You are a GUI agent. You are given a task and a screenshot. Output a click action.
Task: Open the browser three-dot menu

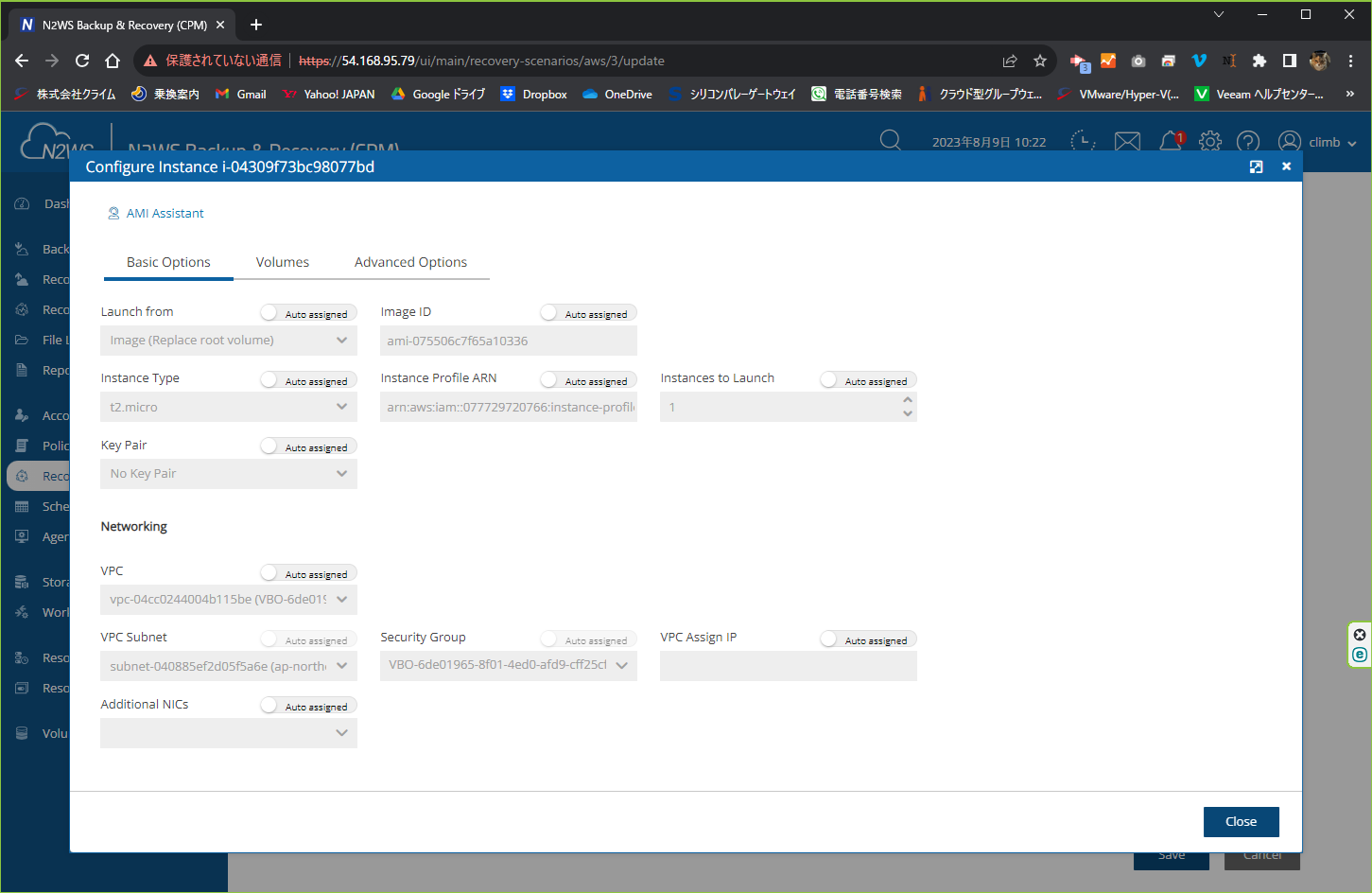[x=1350, y=61]
